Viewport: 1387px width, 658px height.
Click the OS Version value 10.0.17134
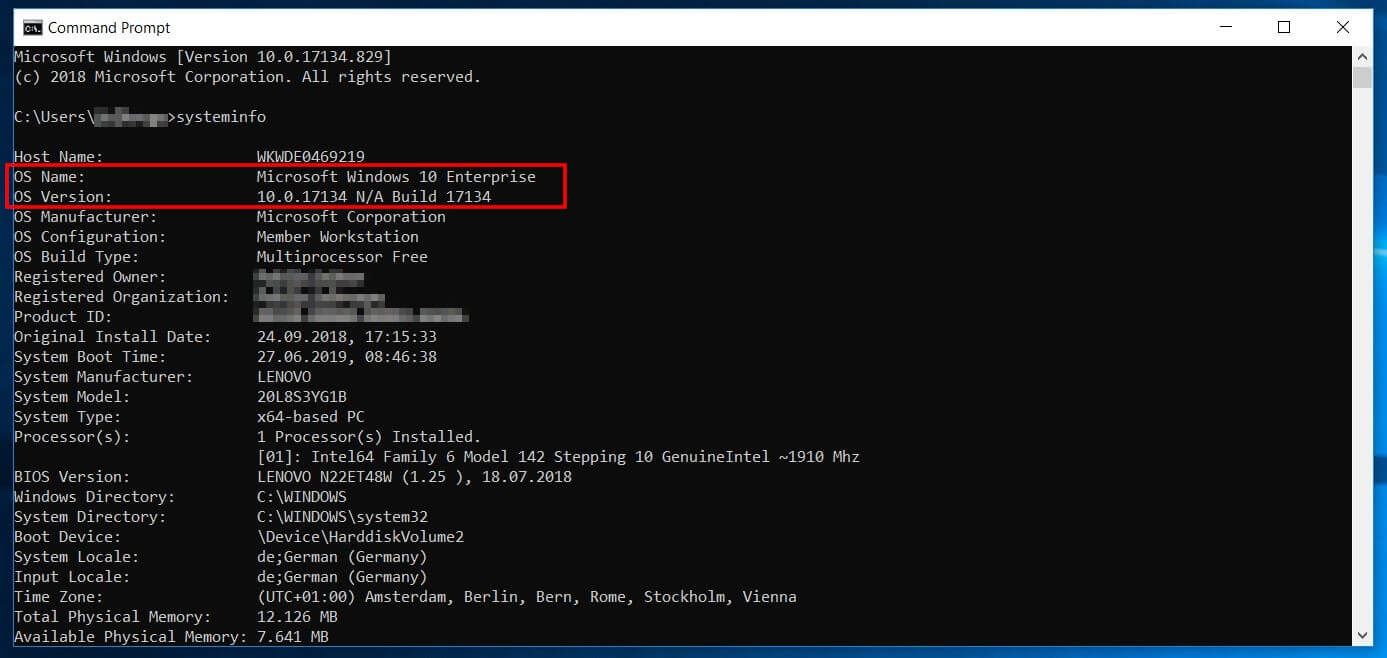point(300,196)
